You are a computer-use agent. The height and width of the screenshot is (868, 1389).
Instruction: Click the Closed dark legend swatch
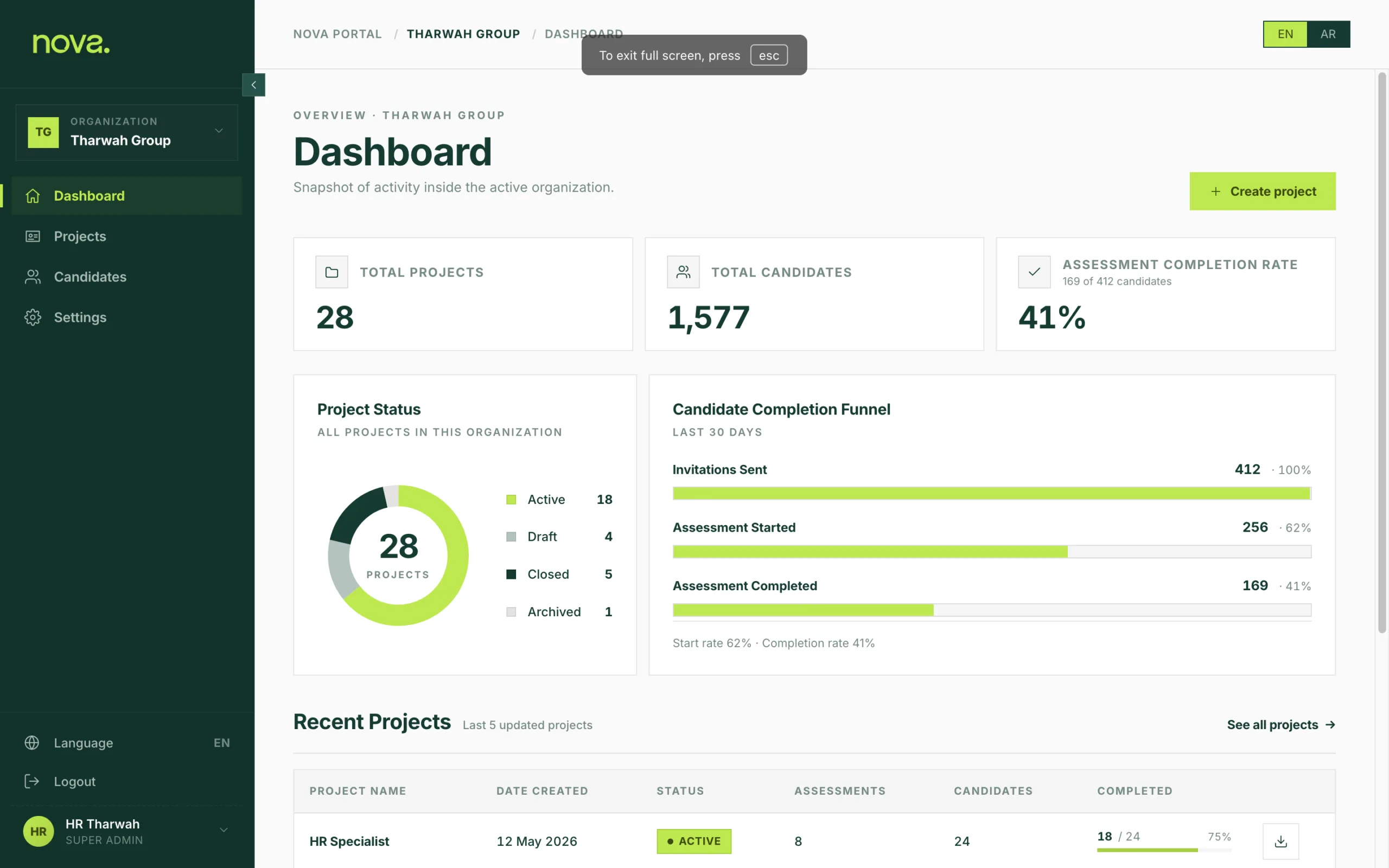tap(511, 574)
